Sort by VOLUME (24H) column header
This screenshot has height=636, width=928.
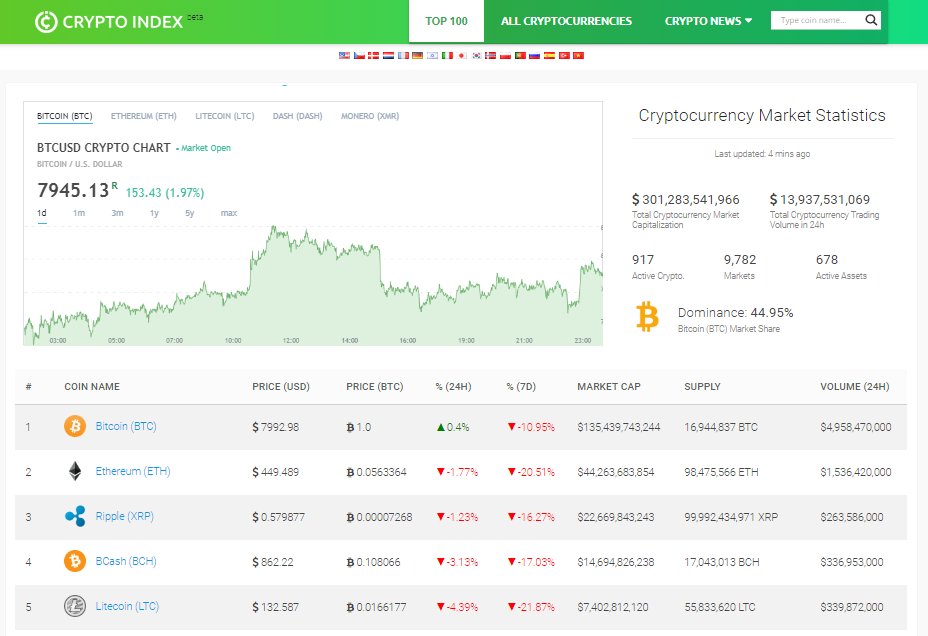click(855, 386)
